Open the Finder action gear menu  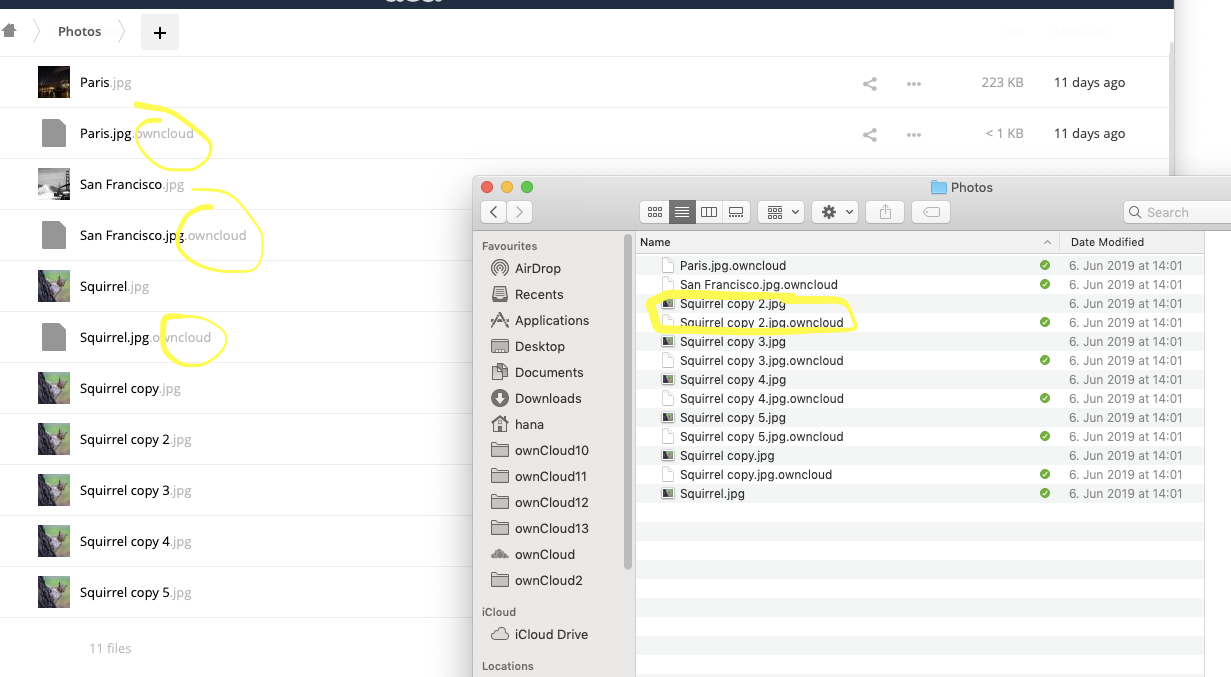[x=834, y=211]
